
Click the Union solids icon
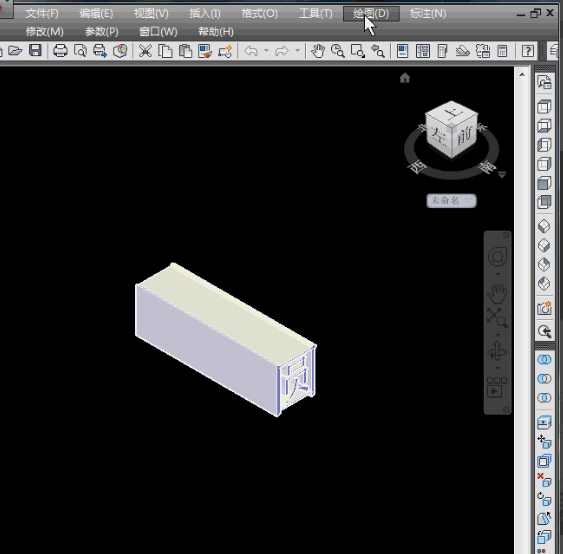544,360
